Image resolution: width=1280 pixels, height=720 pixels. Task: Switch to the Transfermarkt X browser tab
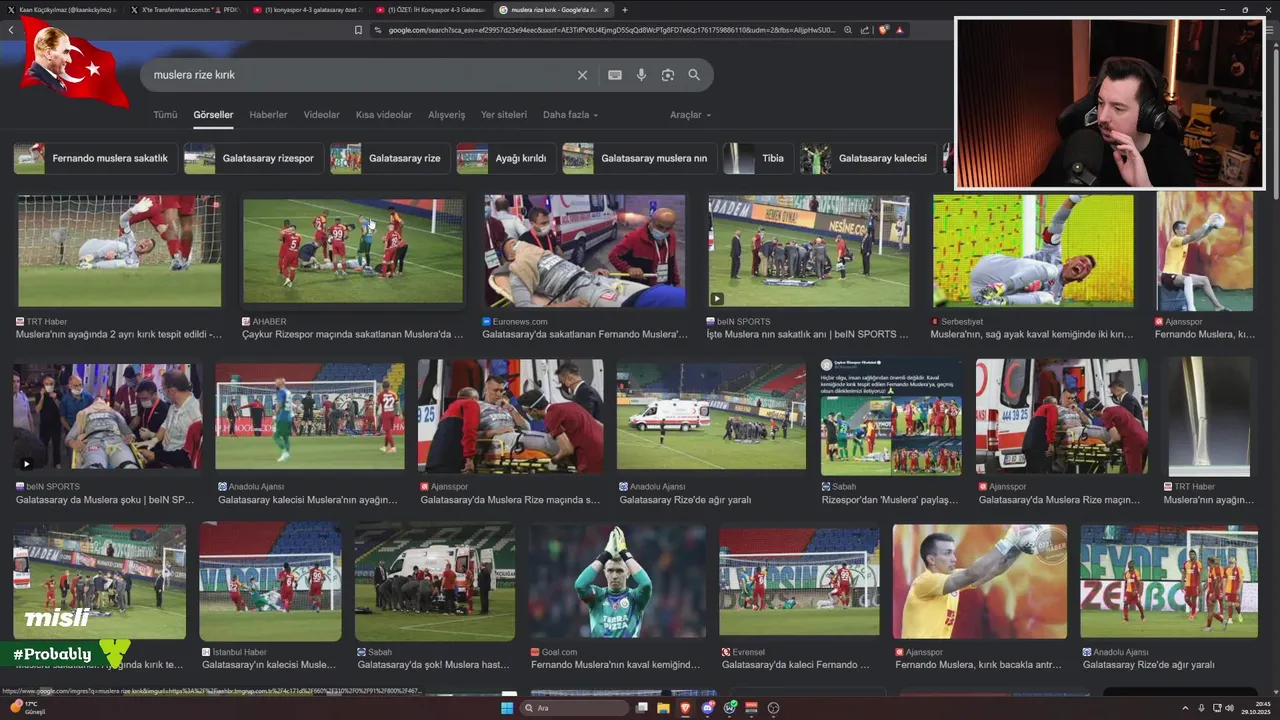pos(185,10)
